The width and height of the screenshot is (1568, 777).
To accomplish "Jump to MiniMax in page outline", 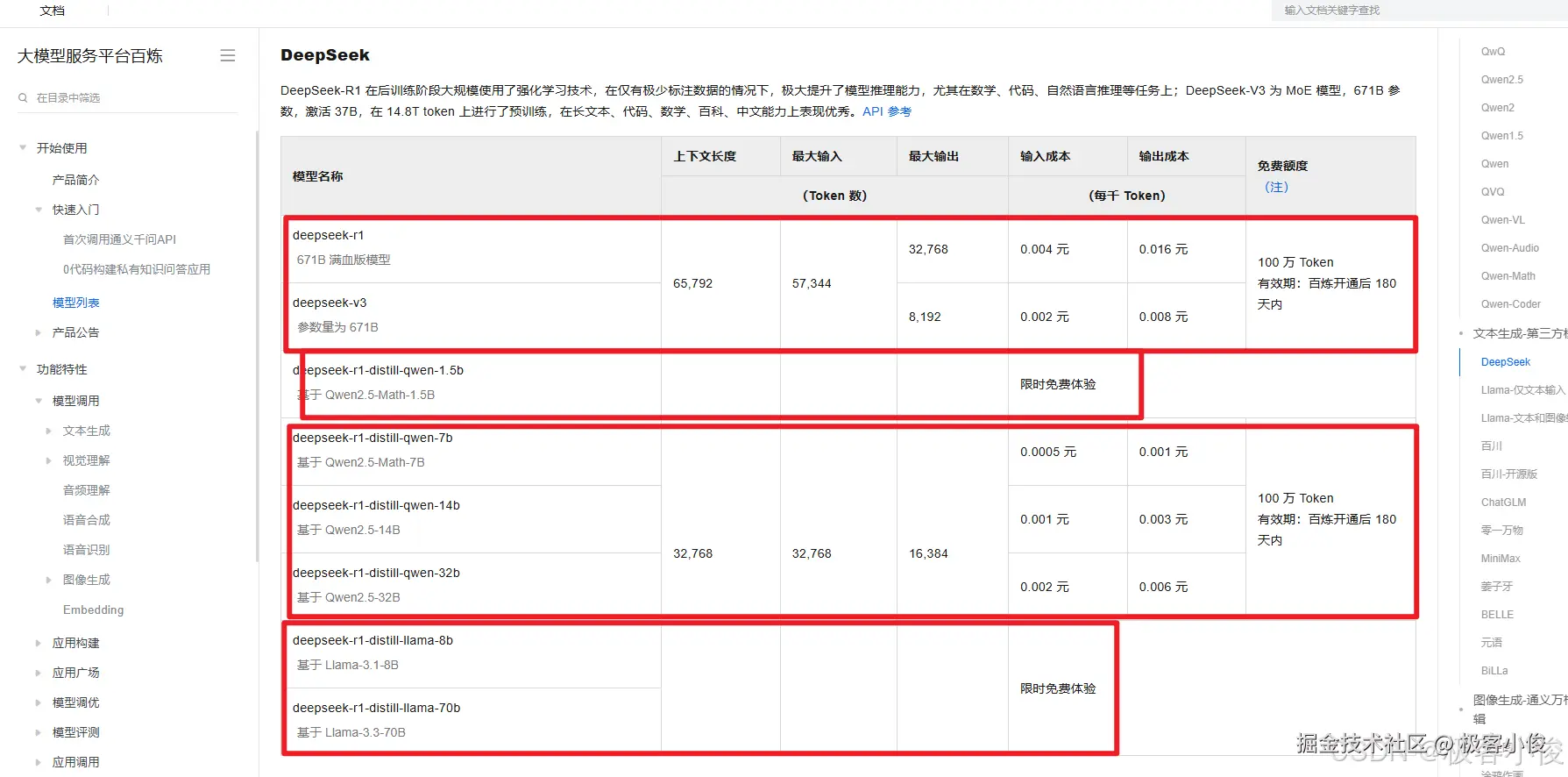I will 1501,559.
